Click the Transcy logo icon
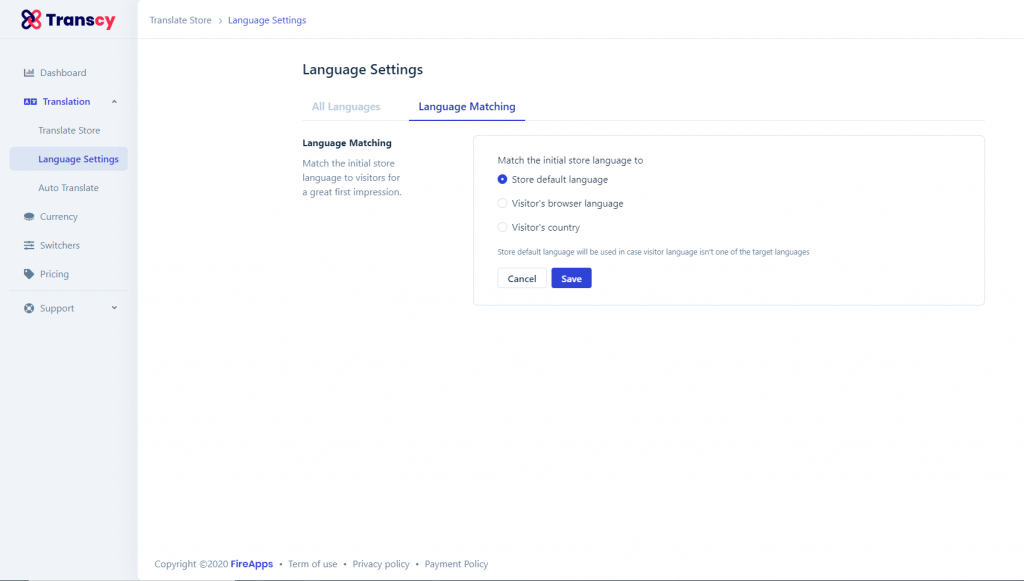Viewport: 1024px width, 581px height. (x=31, y=20)
